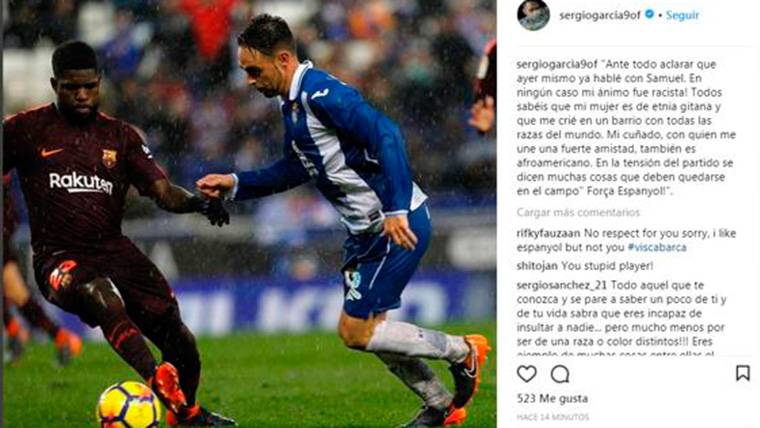Open sergiosanchez_21 commenter profile
This screenshot has height=428, width=760.
(561, 285)
